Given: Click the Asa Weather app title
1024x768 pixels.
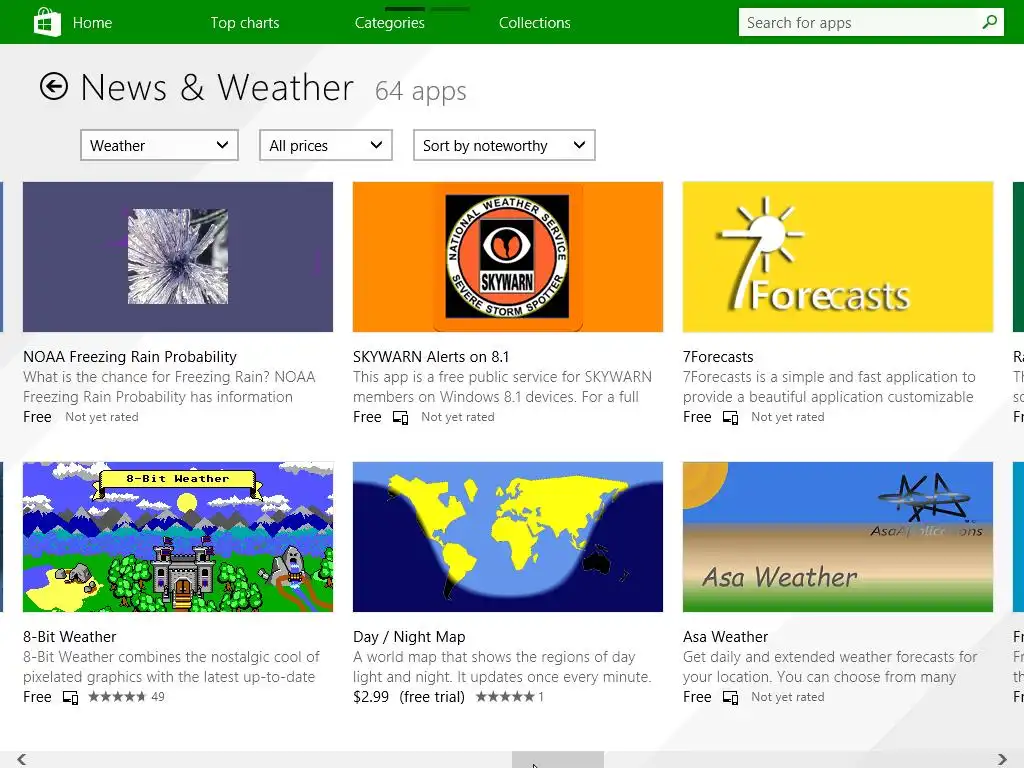Looking at the screenshot, I should tap(726, 637).
